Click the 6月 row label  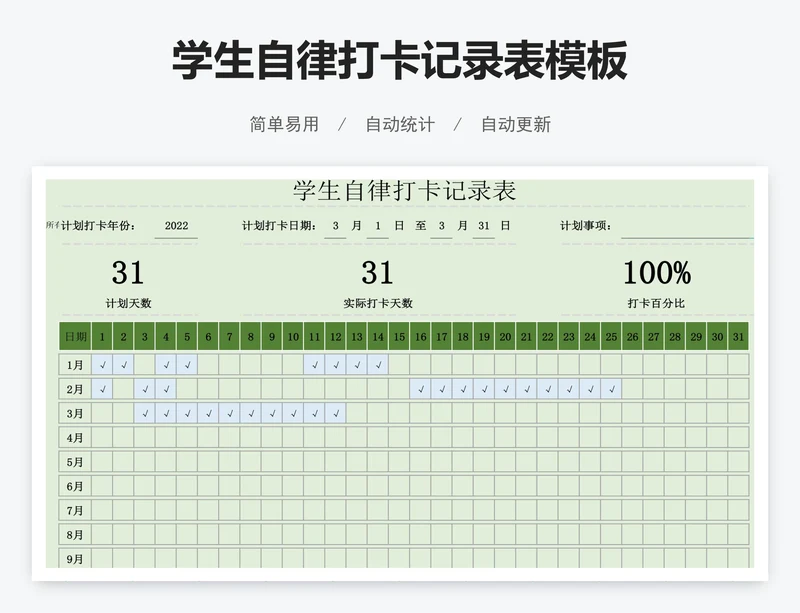(x=75, y=486)
